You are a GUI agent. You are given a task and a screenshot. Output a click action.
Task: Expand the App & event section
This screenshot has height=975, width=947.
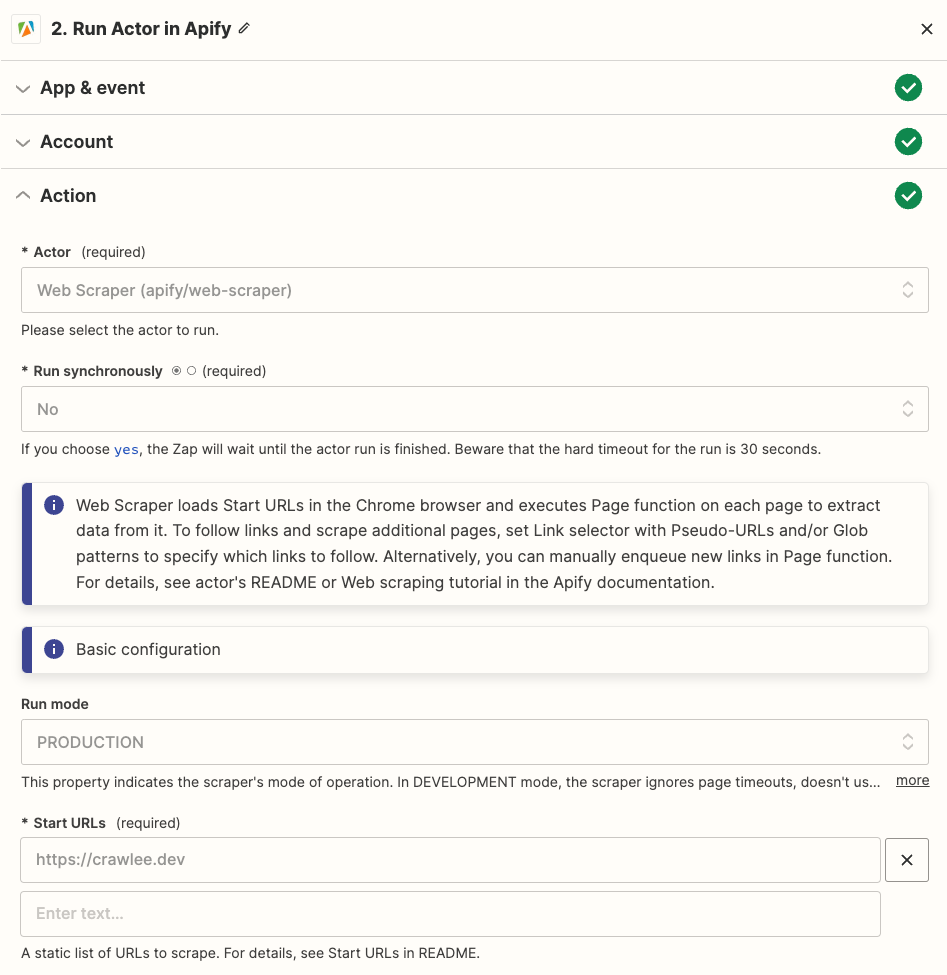click(23, 88)
